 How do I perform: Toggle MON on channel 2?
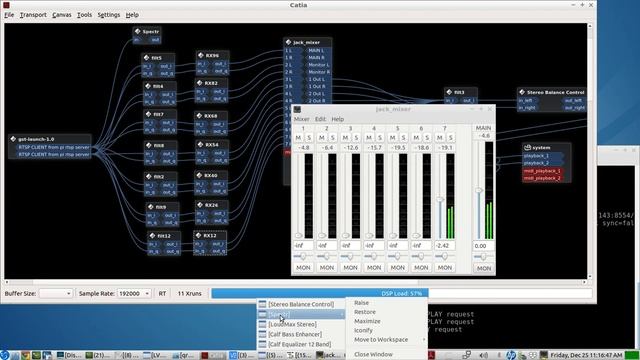coord(327,268)
